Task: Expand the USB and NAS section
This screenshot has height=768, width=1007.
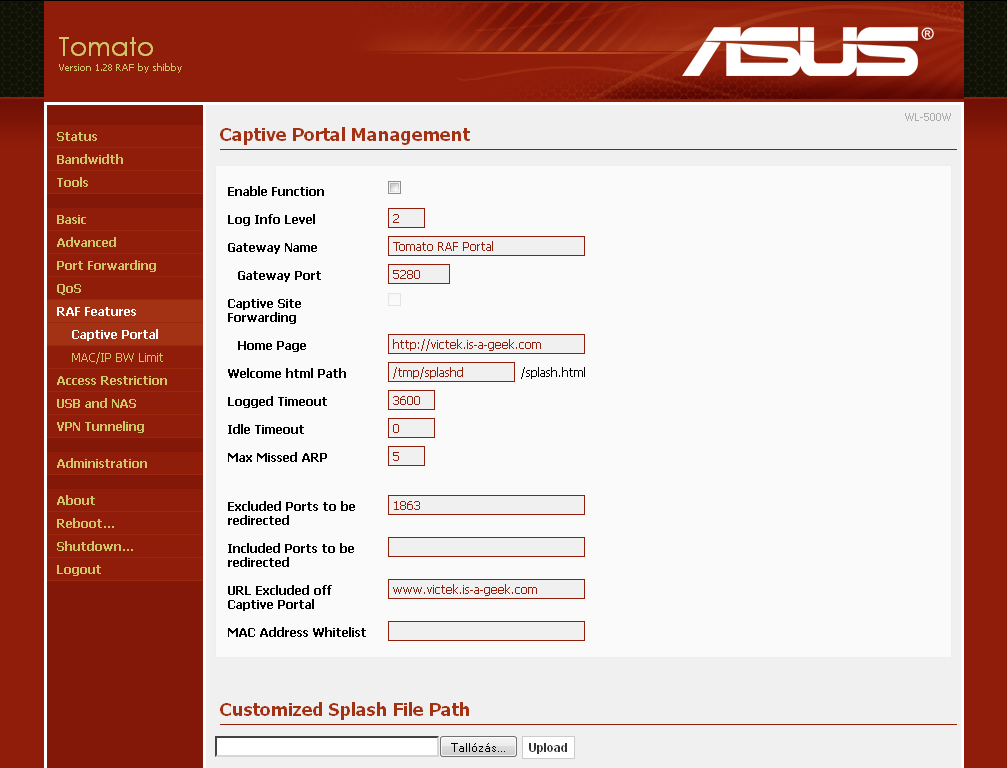Action: coord(96,404)
